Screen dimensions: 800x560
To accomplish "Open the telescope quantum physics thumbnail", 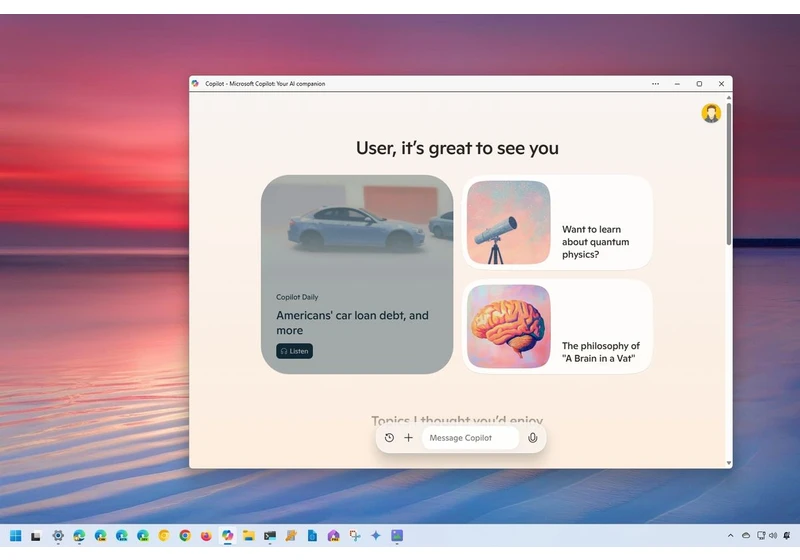I will pos(509,222).
